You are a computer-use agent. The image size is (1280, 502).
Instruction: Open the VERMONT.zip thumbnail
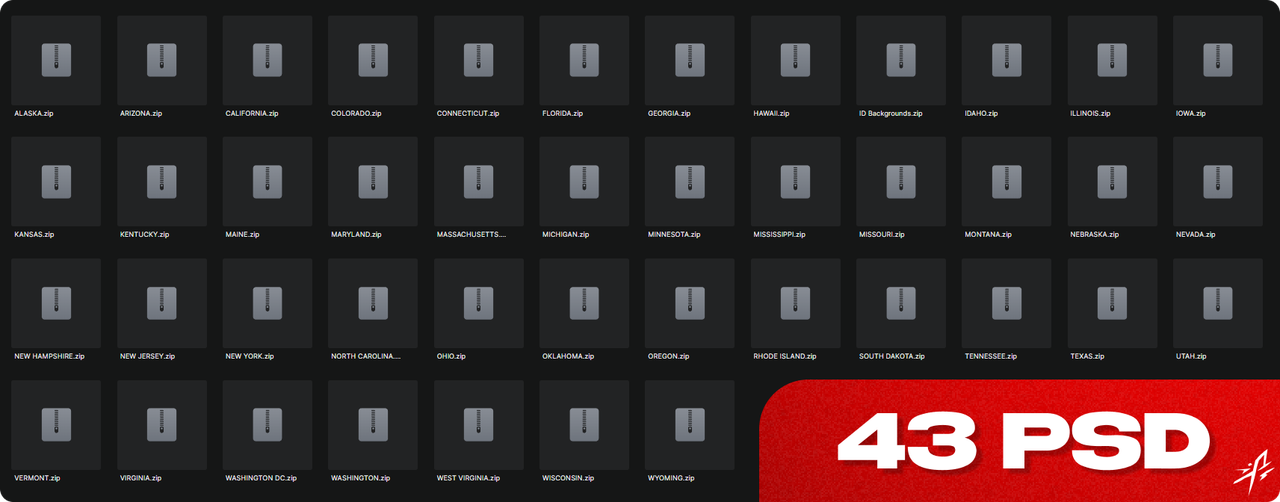(x=56, y=425)
